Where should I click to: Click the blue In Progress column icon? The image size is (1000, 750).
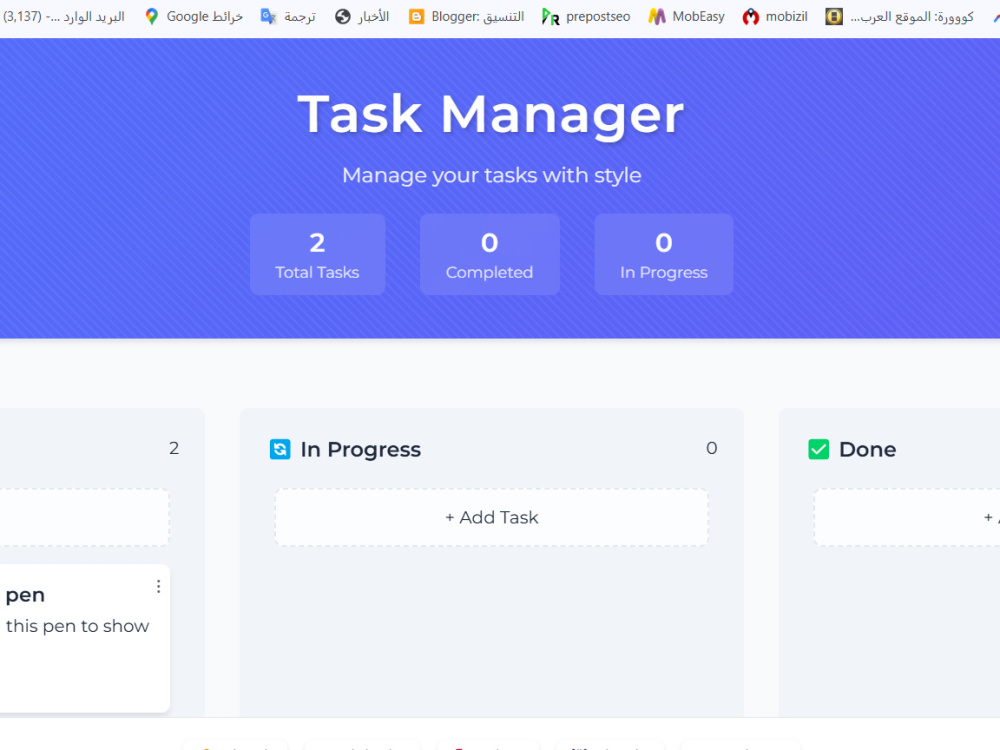click(280, 449)
